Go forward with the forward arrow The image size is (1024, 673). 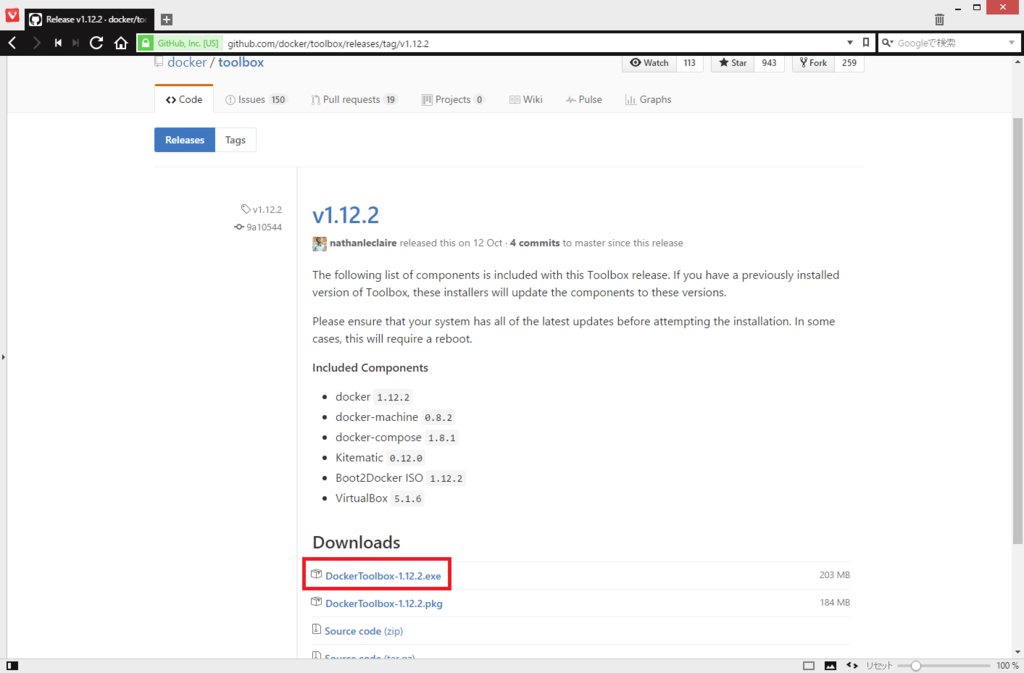[37, 43]
